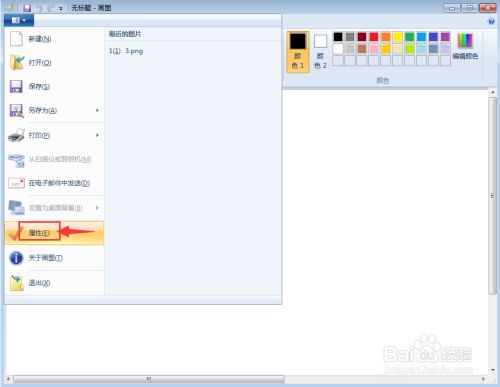Pick the yellow color swatch
The image size is (500, 387).
pos(398,37)
